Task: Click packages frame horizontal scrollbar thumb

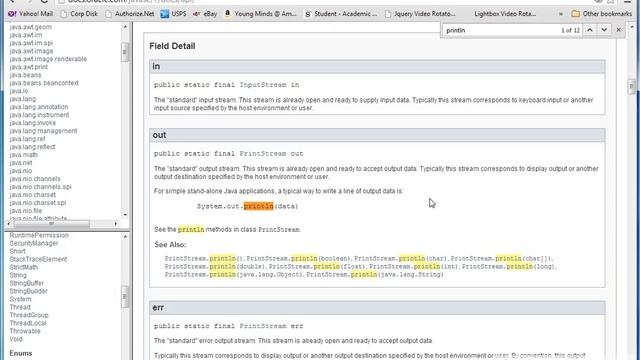Action: point(51,224)
